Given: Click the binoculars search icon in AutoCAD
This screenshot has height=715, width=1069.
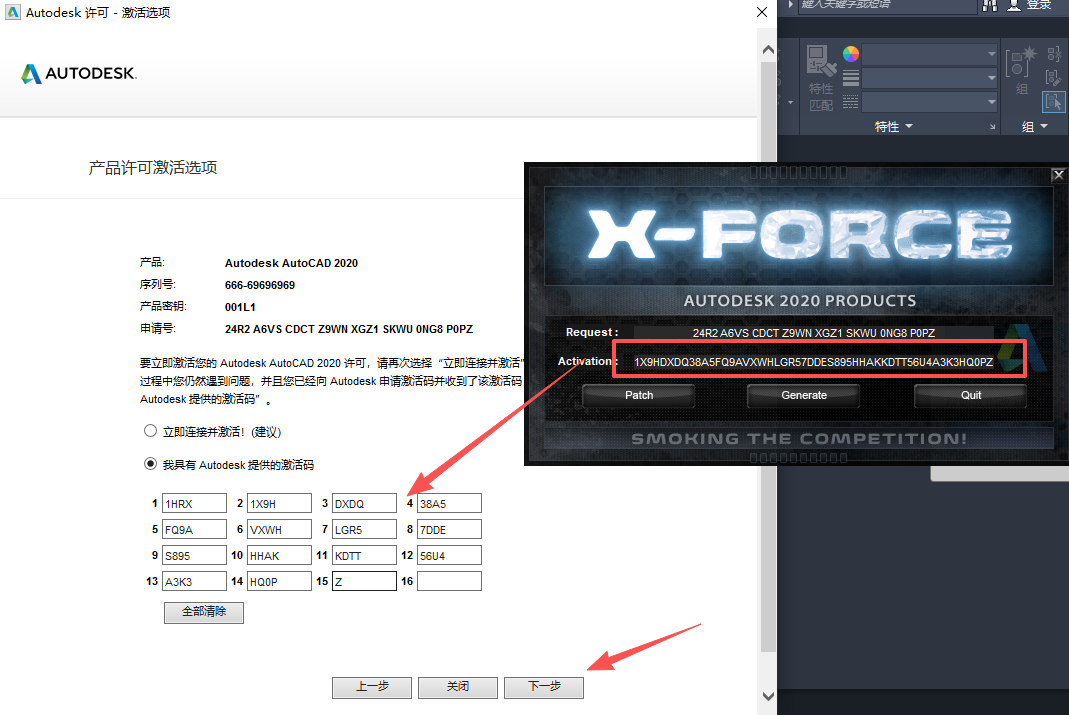Looking at the screenshot, I should 991,5.
